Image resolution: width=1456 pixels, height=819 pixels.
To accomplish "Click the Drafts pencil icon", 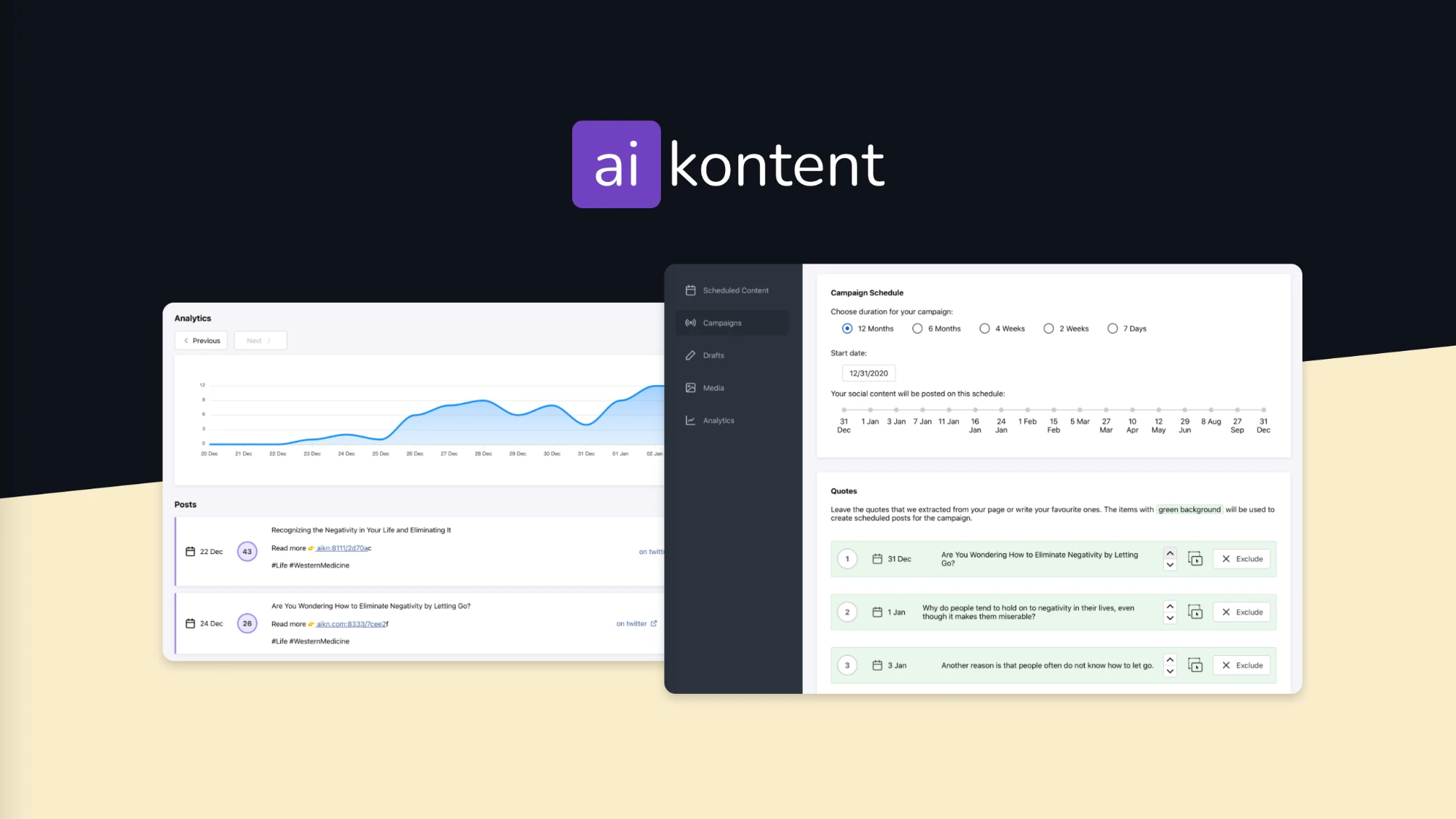I will [x=690, y=355].
